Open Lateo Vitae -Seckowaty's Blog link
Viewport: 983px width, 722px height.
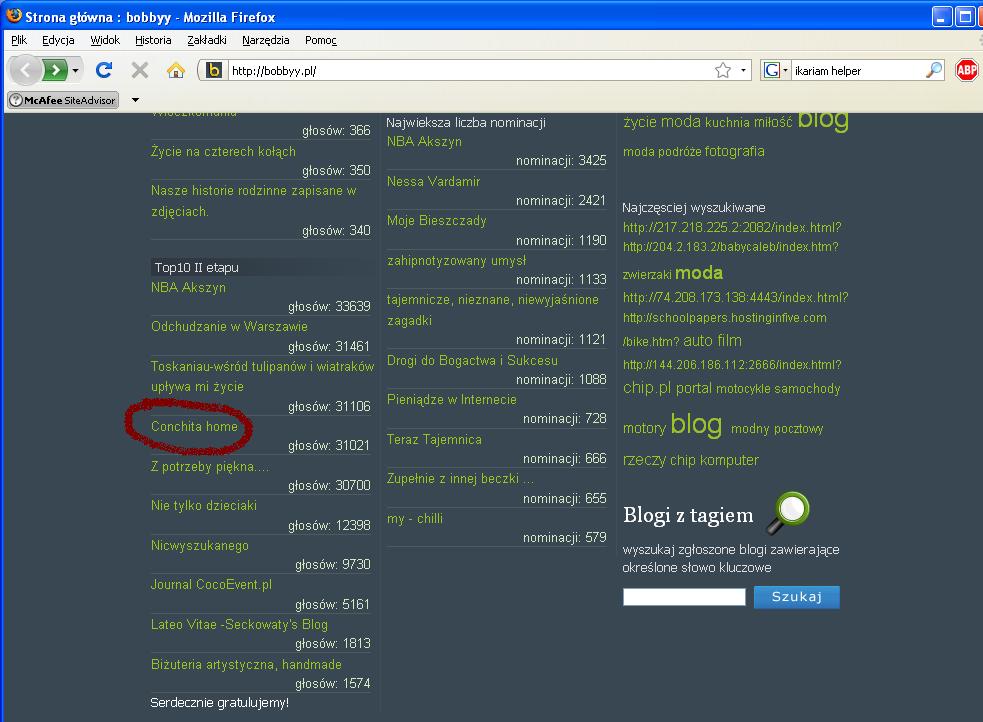[x=239, y=624]
